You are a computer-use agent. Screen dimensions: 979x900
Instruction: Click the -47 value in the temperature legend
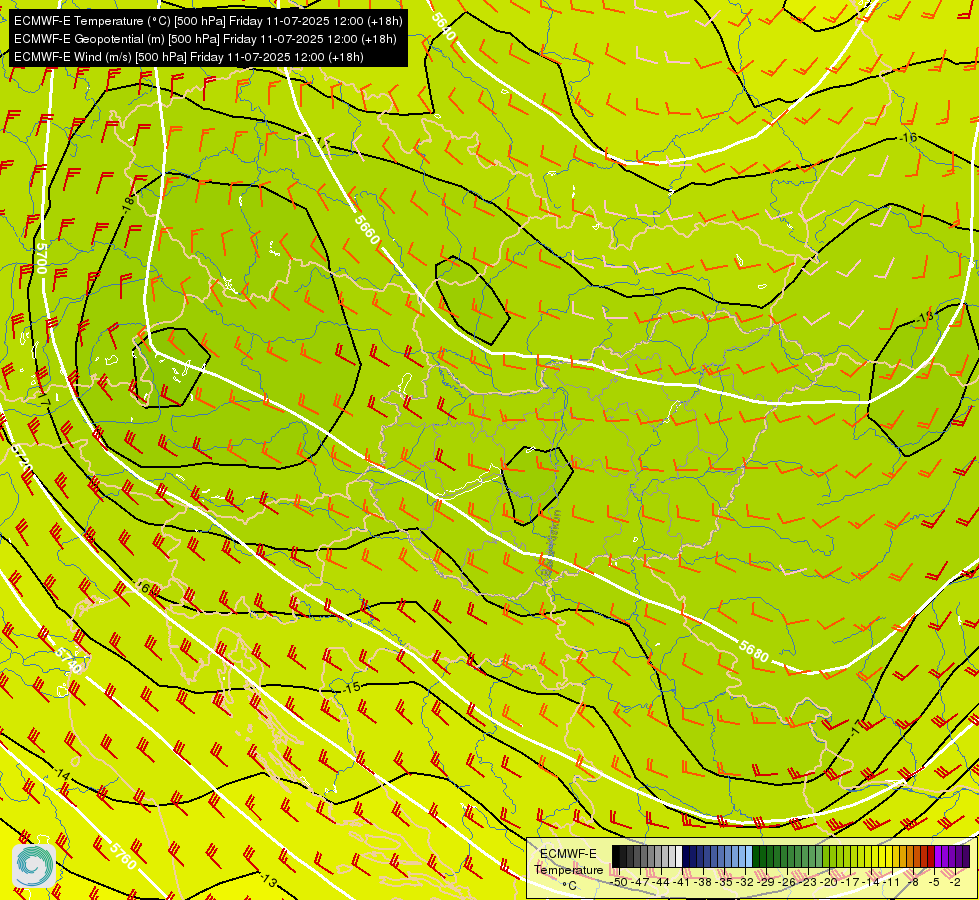640,882
